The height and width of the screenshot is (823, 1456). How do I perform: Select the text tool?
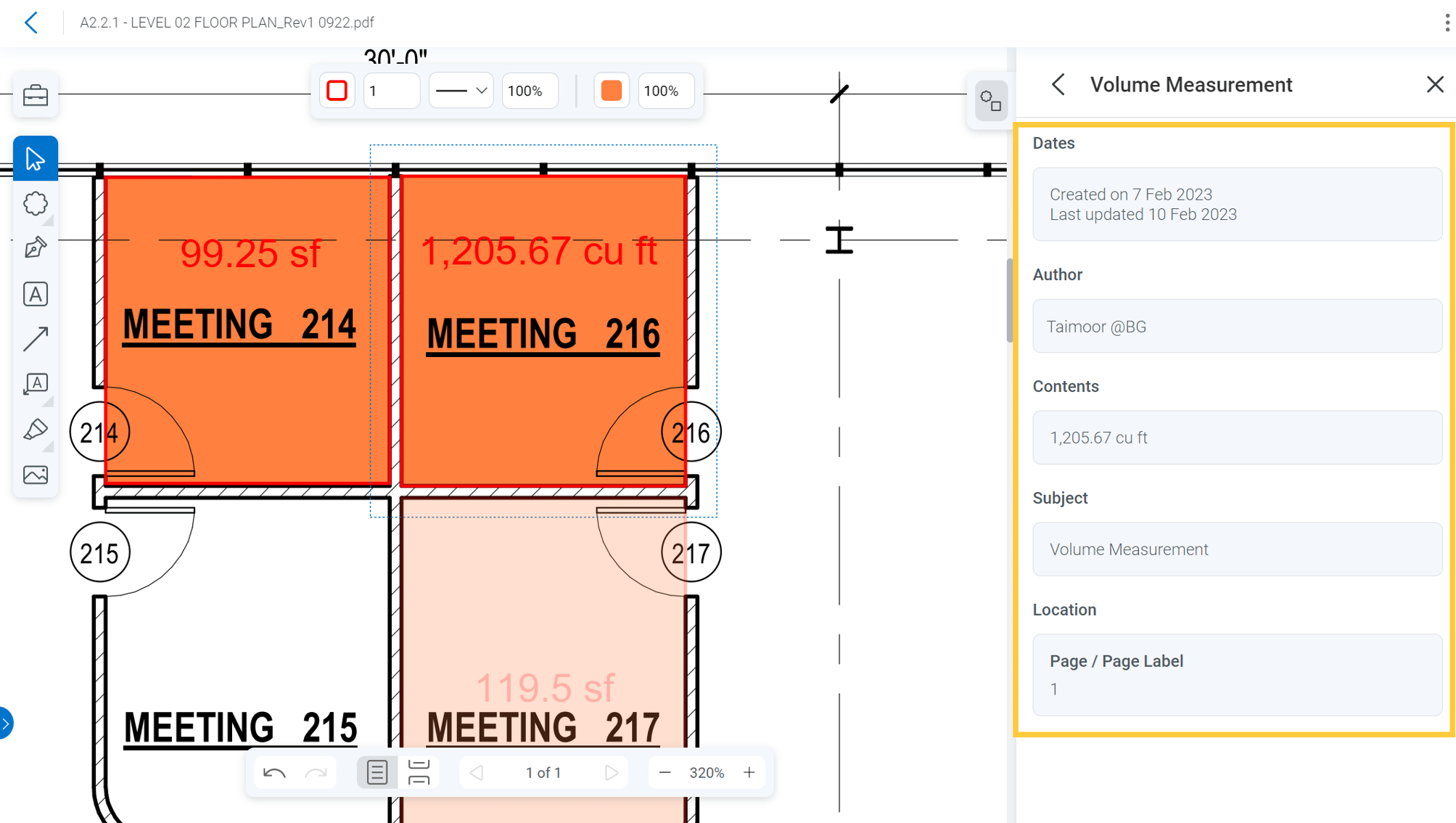click(x=35, y=293)
